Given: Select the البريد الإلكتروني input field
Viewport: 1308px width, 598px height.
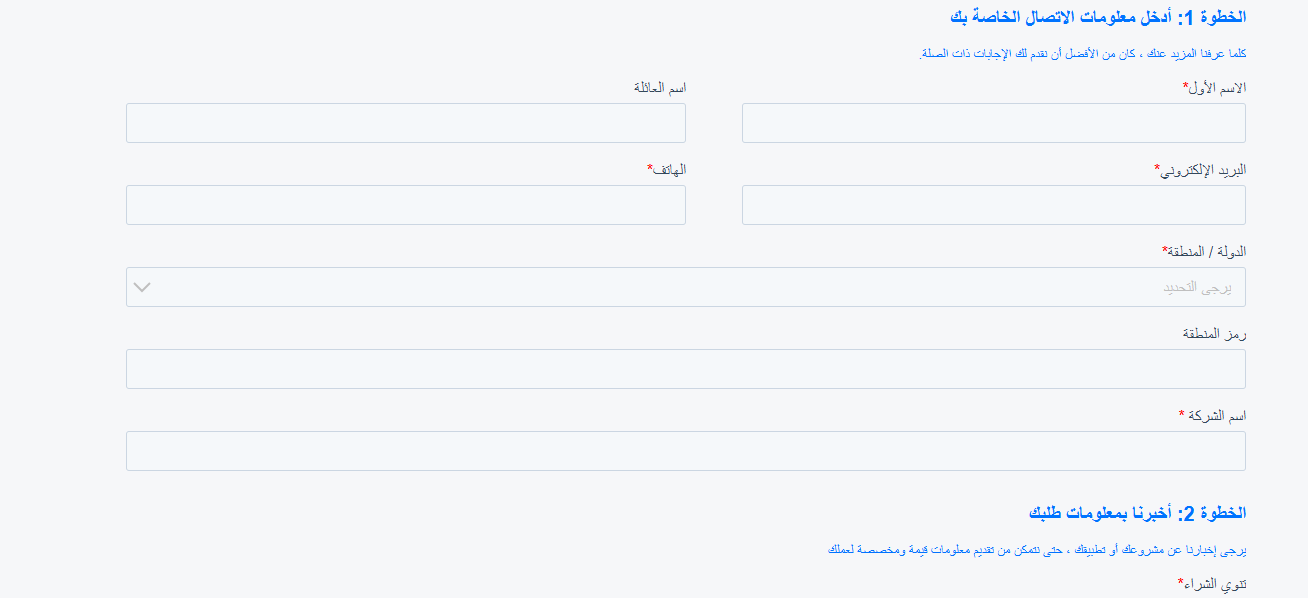Looking at the screenshot, I should (993, 205).
